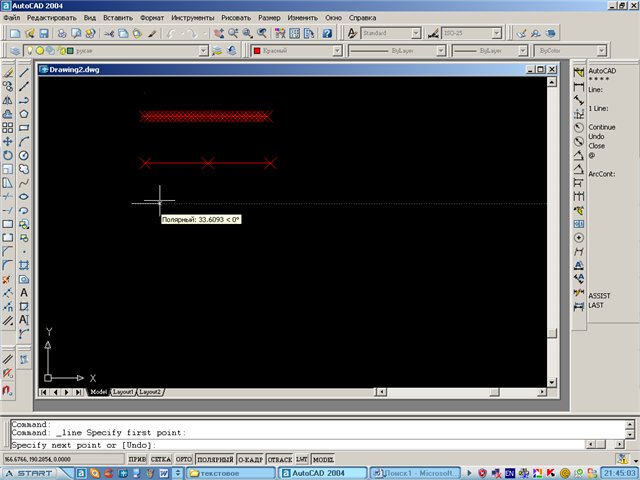Click the Erase tool in the modify toolbar
The width and height of the screenshot is (640, 480).
(8, 72)
